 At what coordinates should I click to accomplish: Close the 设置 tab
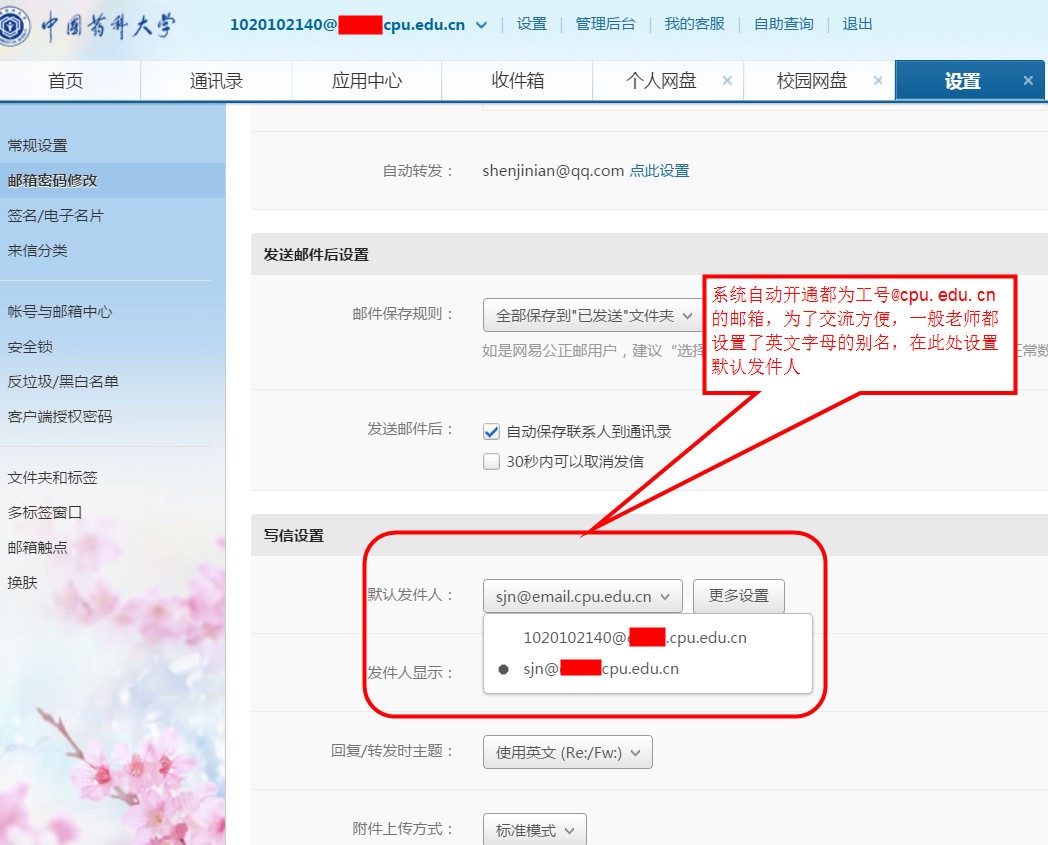(x=1028, y=81)
